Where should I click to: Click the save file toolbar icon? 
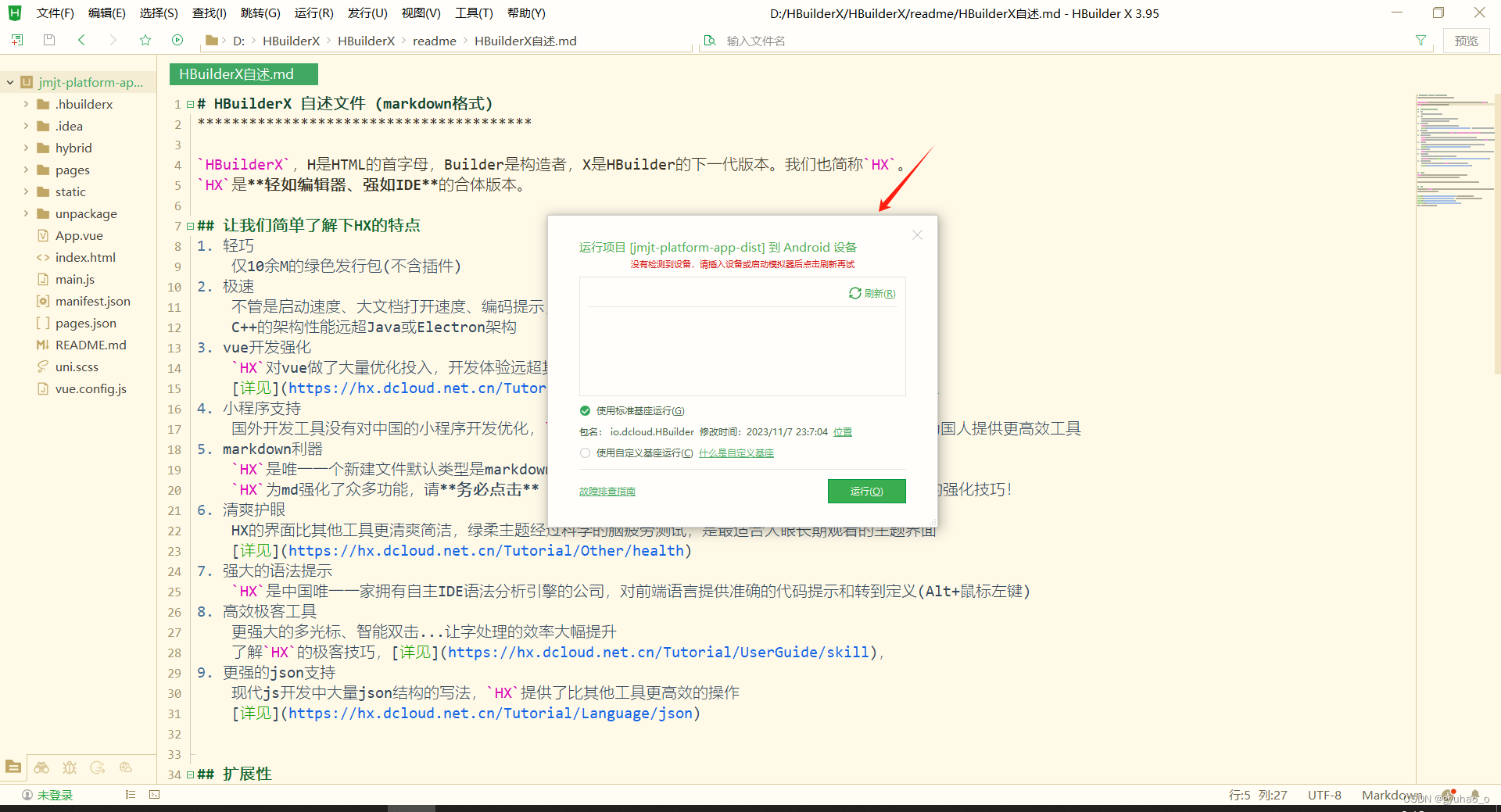(x=49, y=40)
